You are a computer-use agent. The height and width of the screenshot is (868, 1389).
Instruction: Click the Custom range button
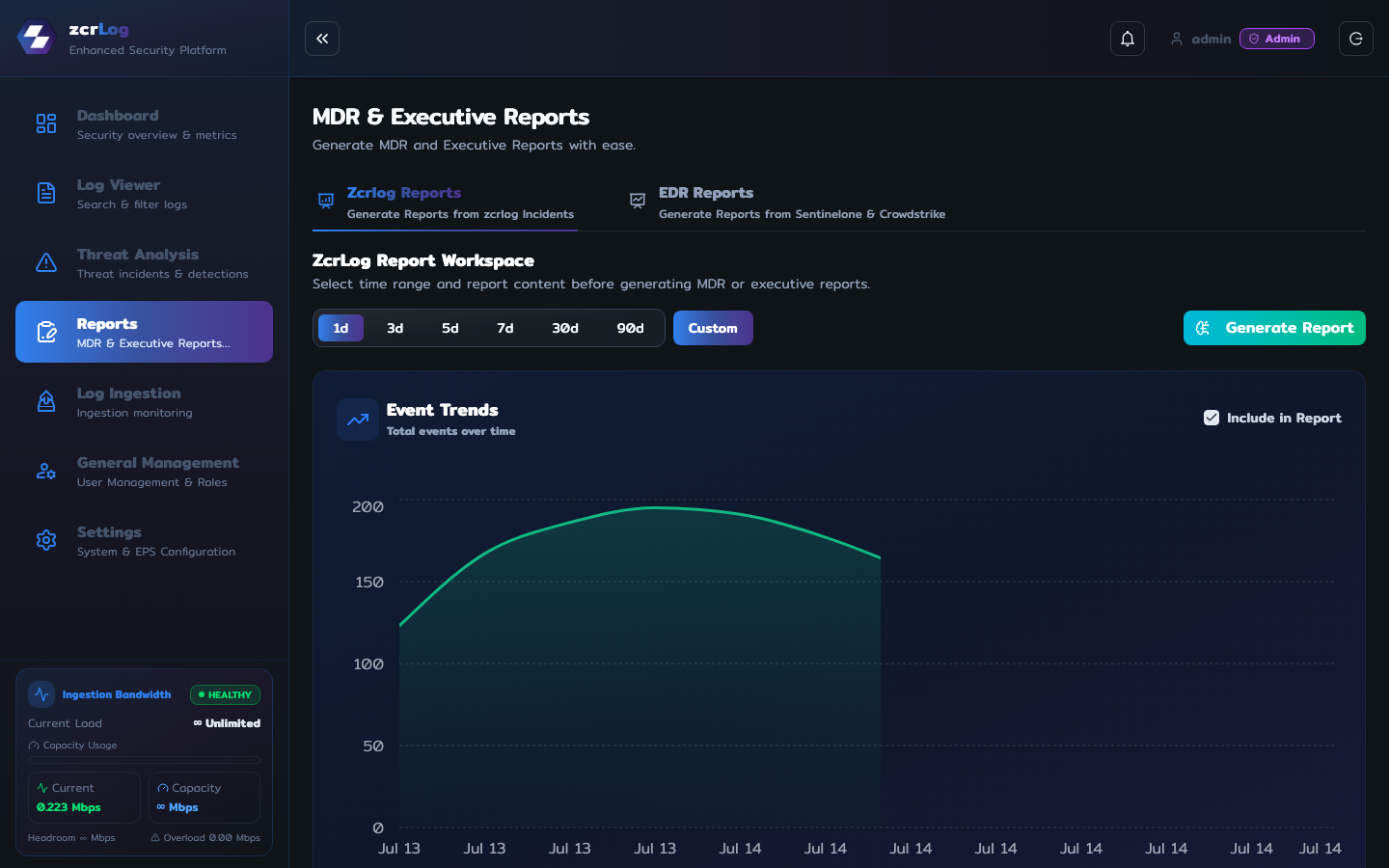713,328
